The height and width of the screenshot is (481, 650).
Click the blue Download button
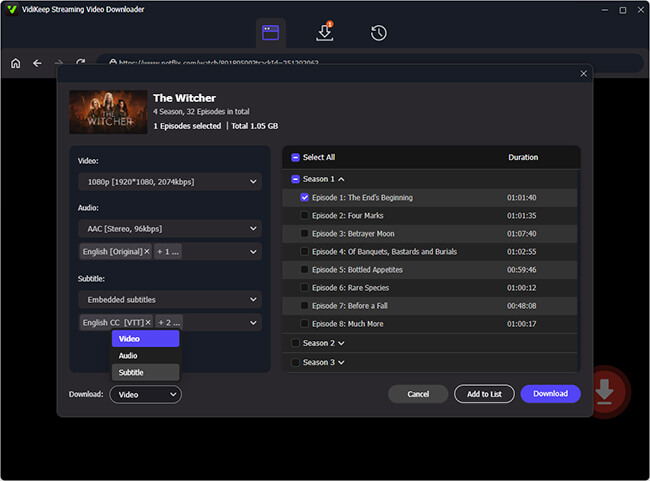551,394
